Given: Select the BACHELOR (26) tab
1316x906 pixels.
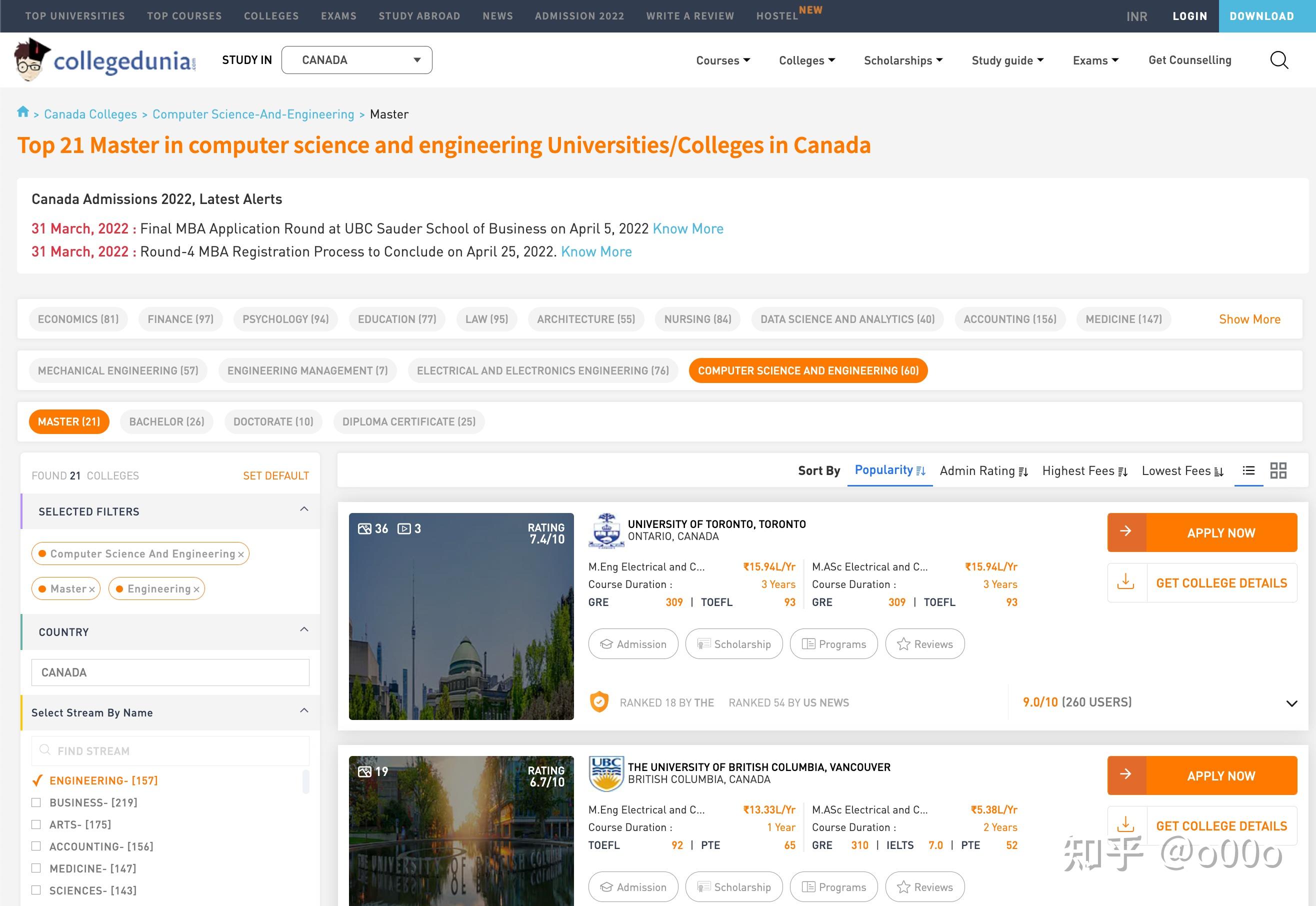Looking at the screenshot, I should [166, 422].
